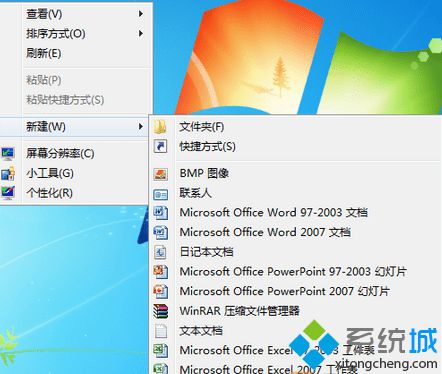Select the 粘贴快捷方式(S) entry
This screenshot has height=374, width=442.
(76, 100)
